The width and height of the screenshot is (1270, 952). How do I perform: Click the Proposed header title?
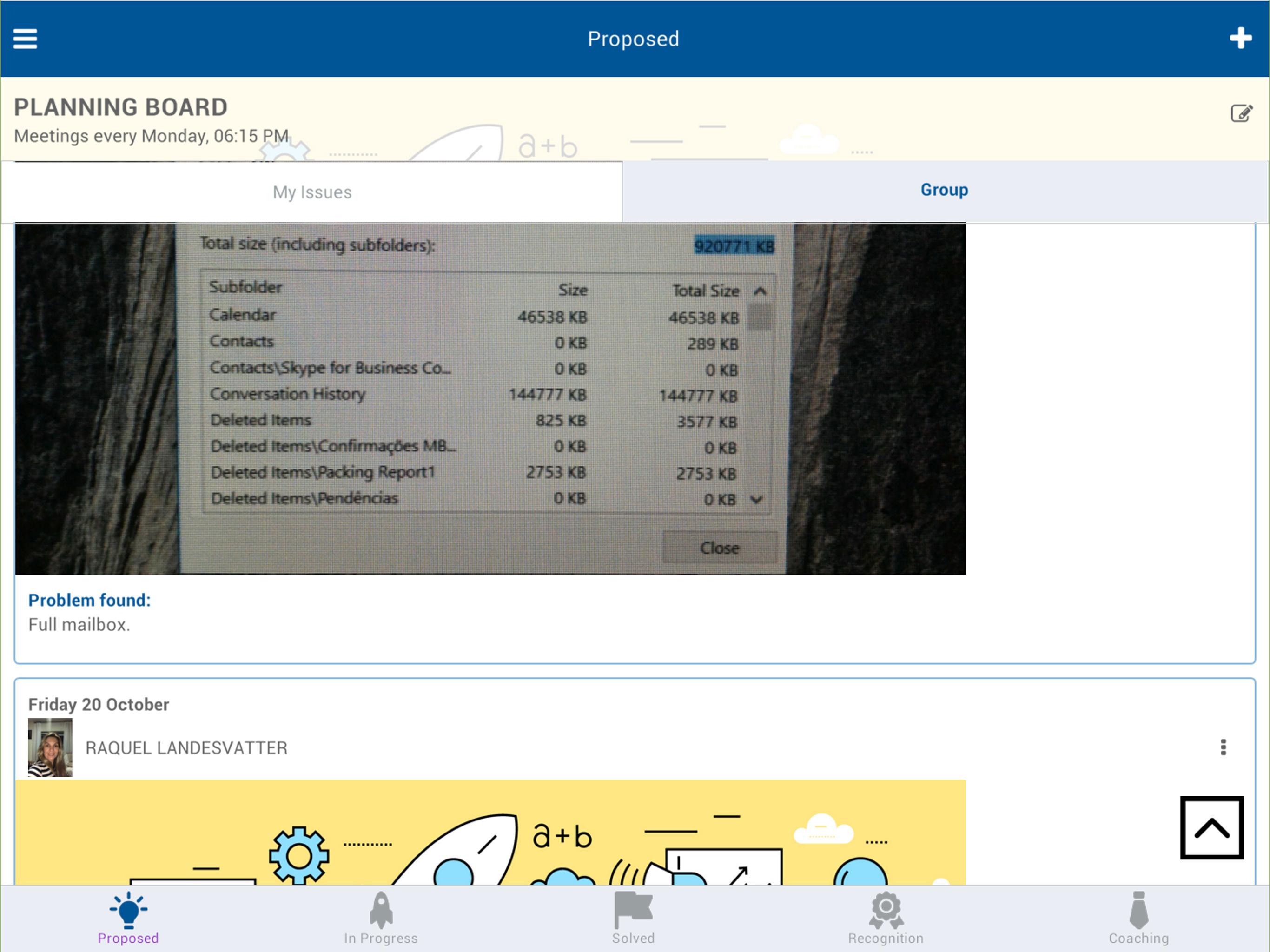pyautogui.click(x=633, y=39)
